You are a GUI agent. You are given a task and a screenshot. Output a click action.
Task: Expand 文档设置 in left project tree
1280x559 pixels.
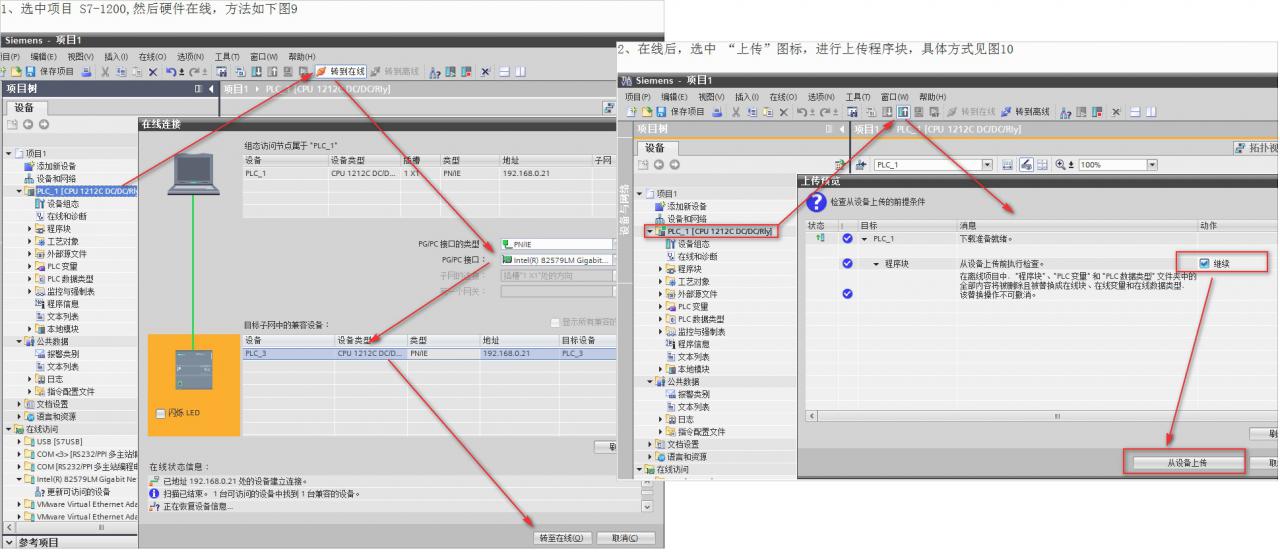point(19,403)
